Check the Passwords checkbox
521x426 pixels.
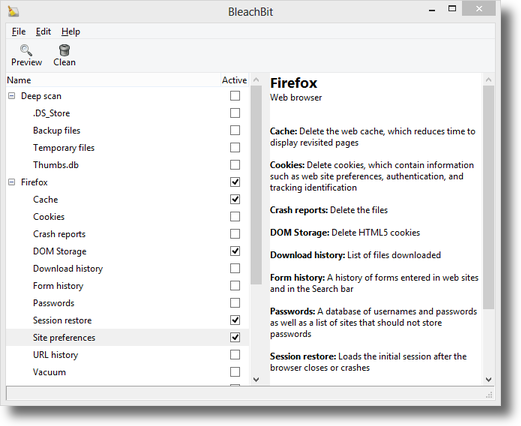235,303
